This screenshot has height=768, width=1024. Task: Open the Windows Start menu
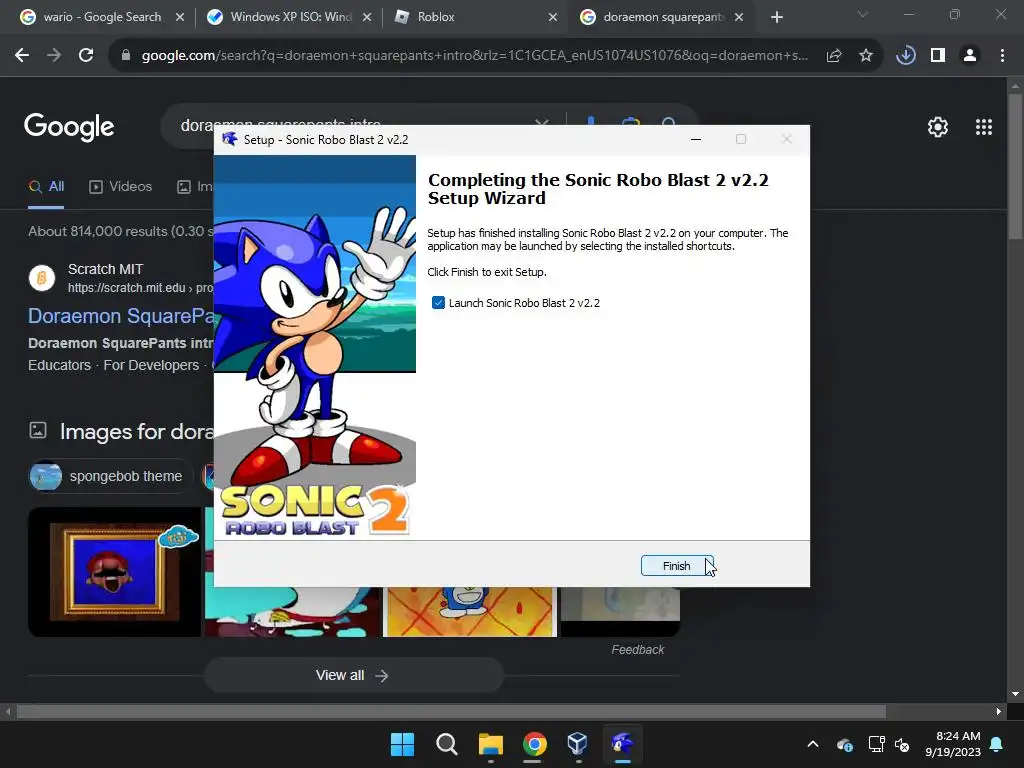(402, 744)
